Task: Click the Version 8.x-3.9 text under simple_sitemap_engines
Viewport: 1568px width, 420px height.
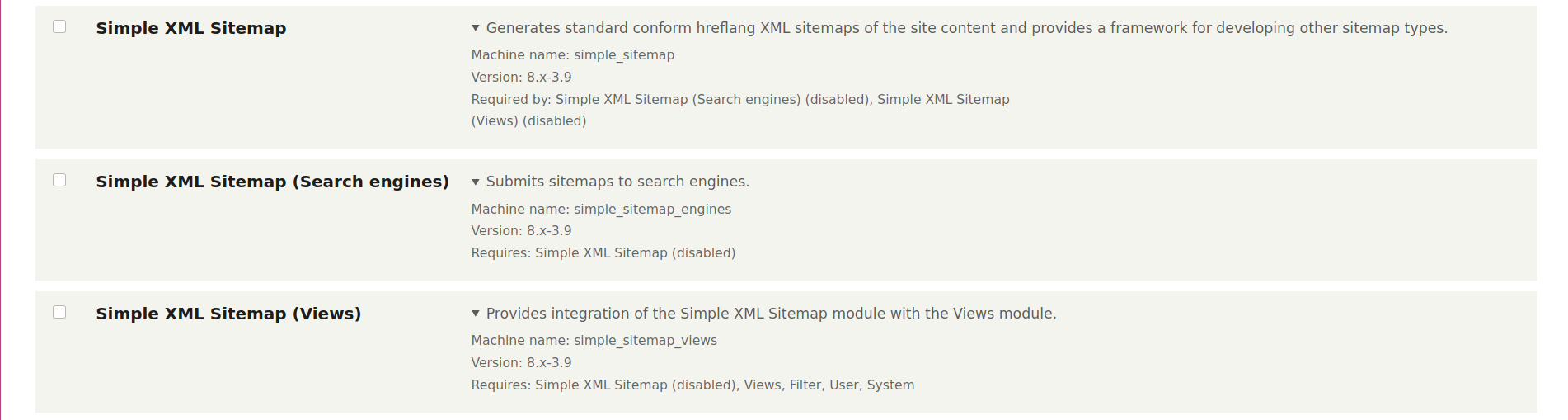Action: pyautogui.click(x=521, y=231)
